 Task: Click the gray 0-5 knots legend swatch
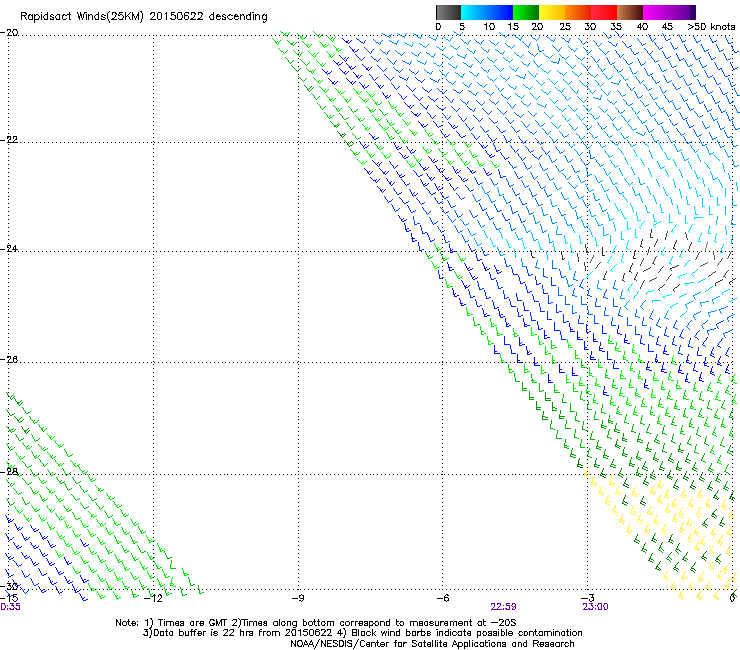click(x=448, y=12)
